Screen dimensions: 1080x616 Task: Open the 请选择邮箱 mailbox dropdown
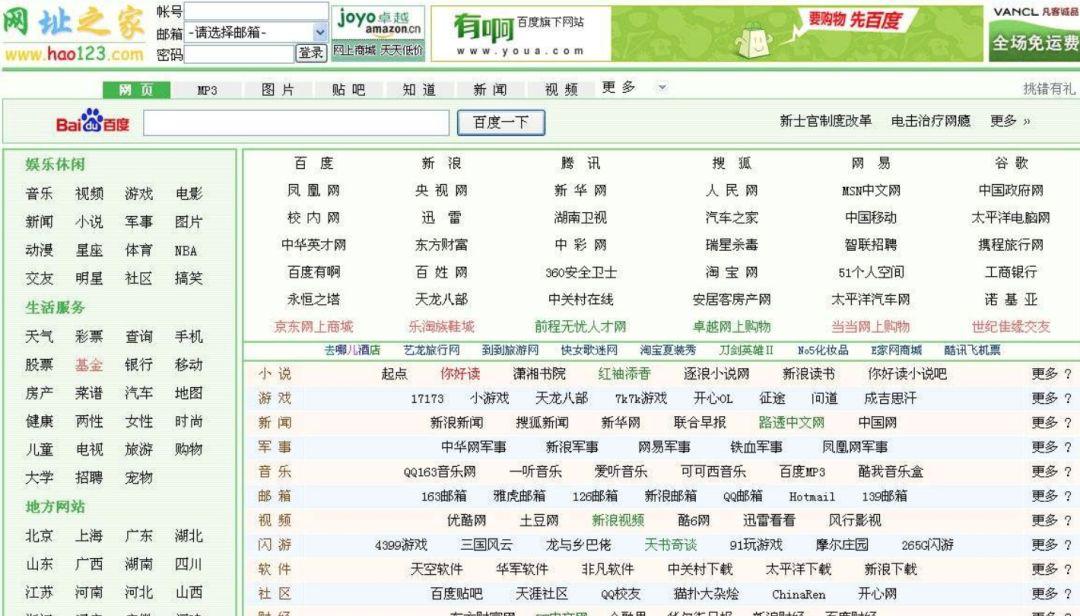pos(256,32)
